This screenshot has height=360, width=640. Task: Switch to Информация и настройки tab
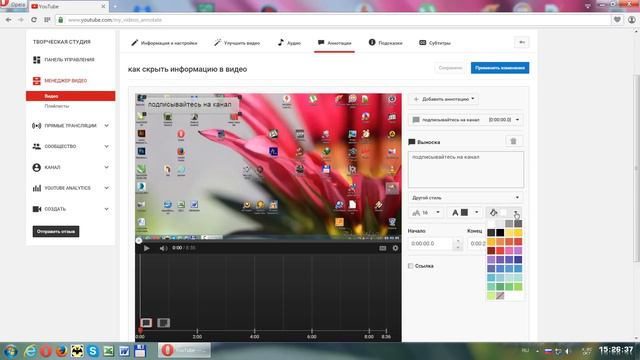(164, 43)
